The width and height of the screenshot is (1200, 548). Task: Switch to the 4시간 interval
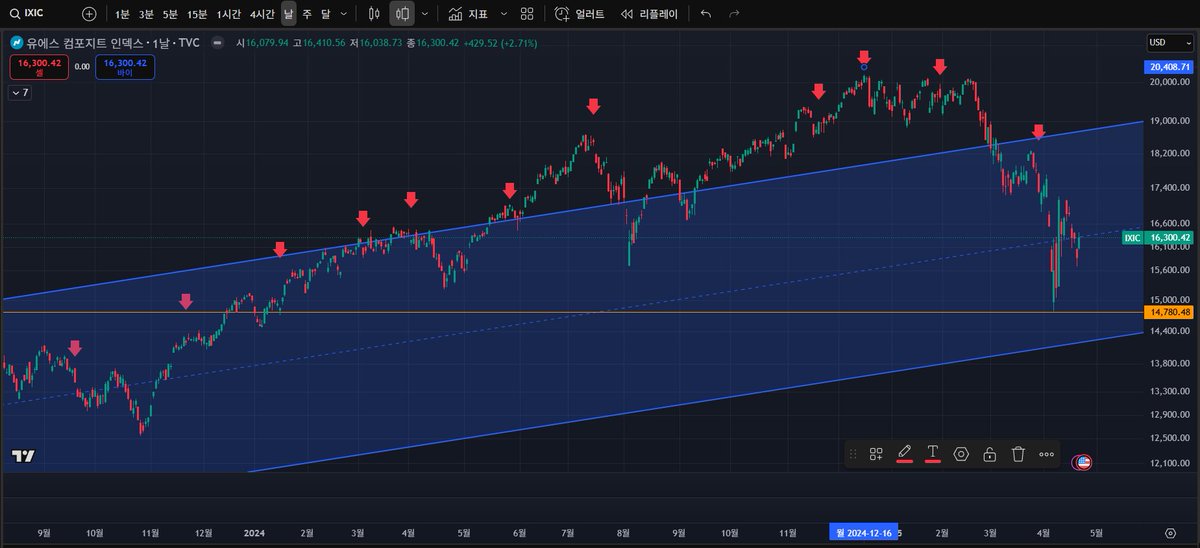point(263,14)
